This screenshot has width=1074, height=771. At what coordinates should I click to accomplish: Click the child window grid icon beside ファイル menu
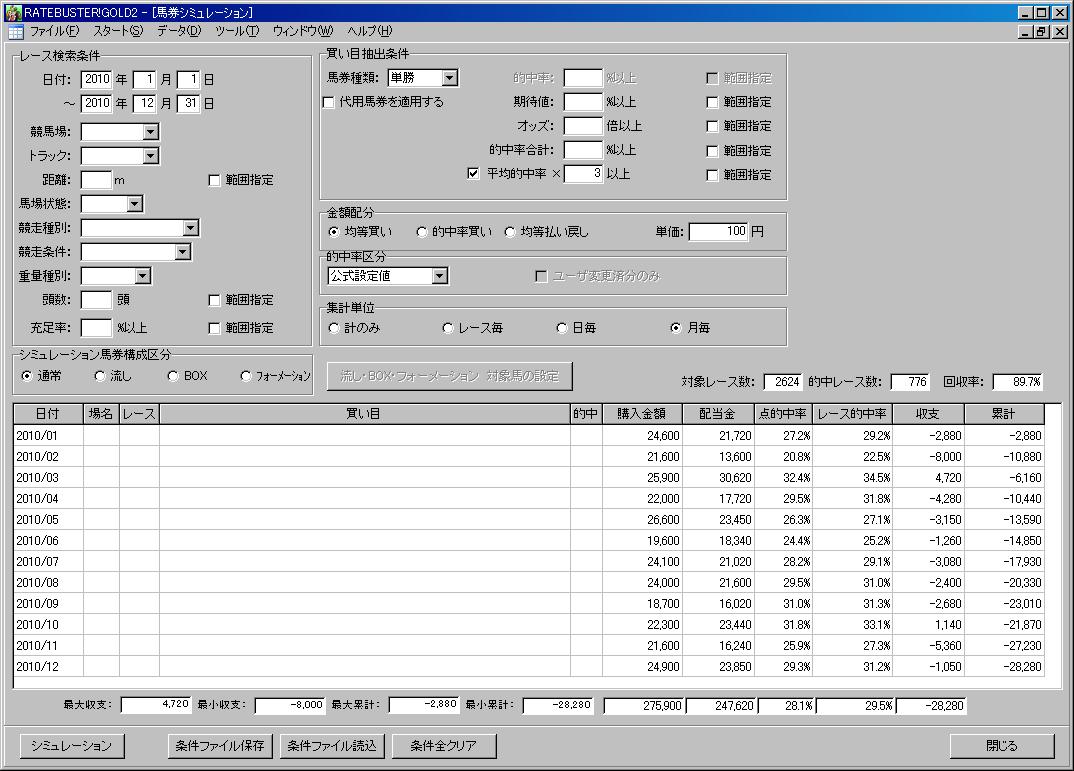[15, 31]
